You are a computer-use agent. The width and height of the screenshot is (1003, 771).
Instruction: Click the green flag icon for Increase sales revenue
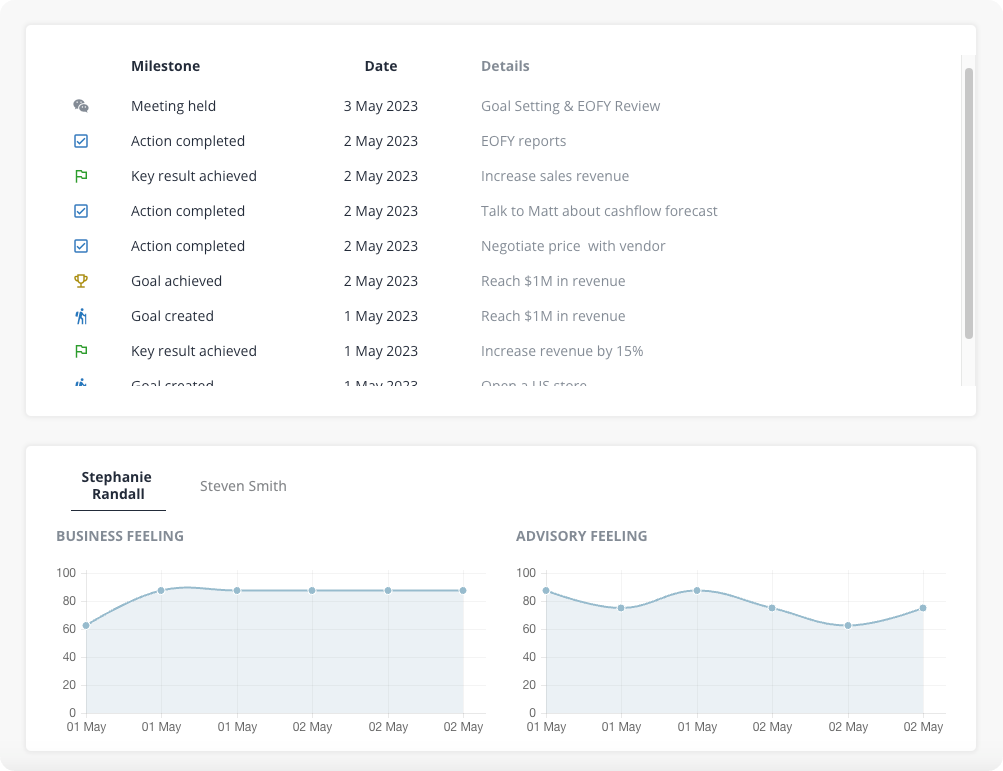coord(81,175)
